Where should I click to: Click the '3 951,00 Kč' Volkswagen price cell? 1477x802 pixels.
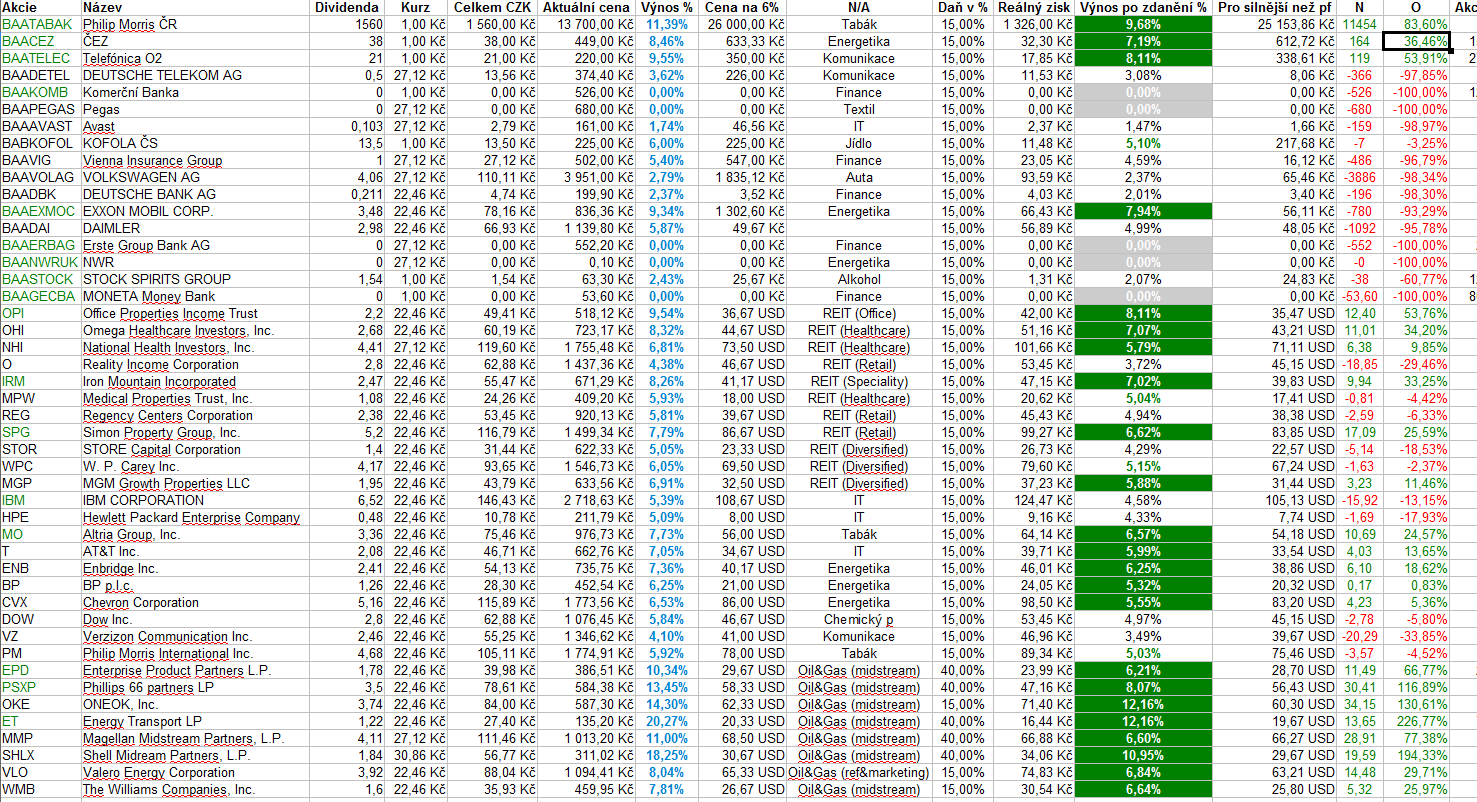[587, 177]
